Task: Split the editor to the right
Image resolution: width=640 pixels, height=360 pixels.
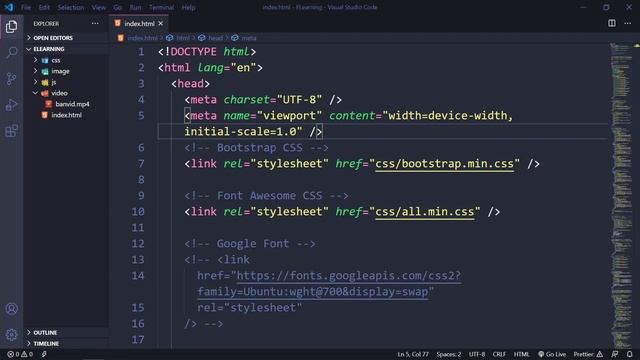Action: click(x=611, y=23)
